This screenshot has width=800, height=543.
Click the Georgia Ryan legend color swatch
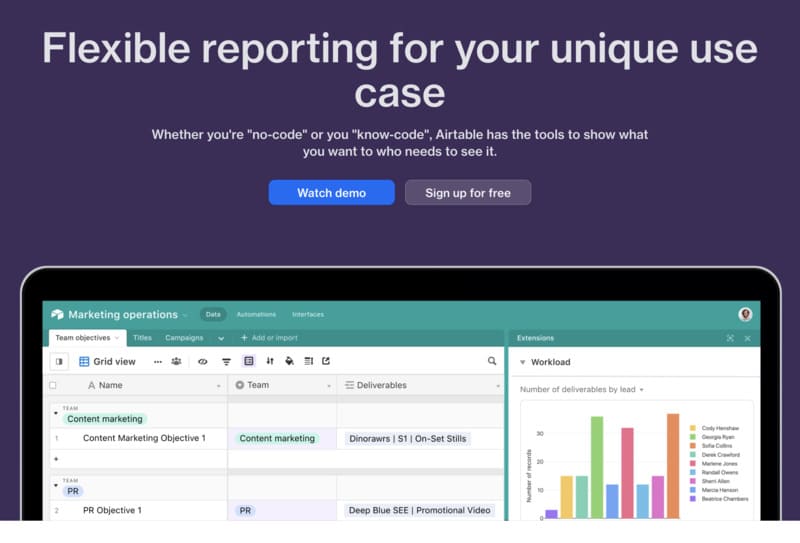click(x=693, y=437)
